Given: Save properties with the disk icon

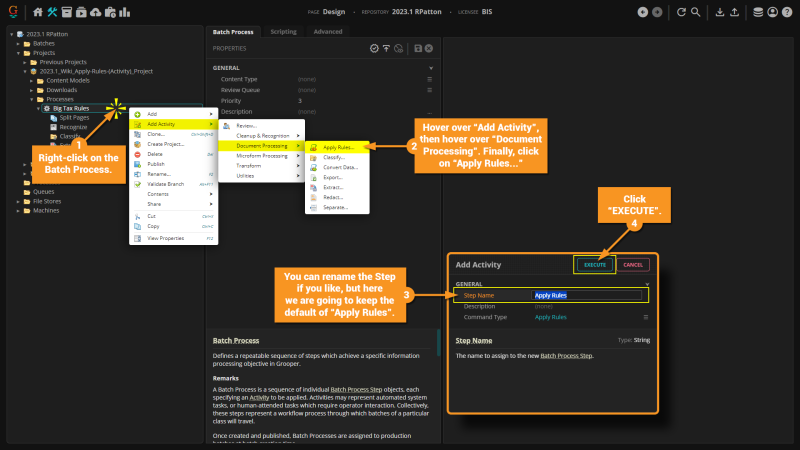Looking at the screenshot, I should 418,48.
